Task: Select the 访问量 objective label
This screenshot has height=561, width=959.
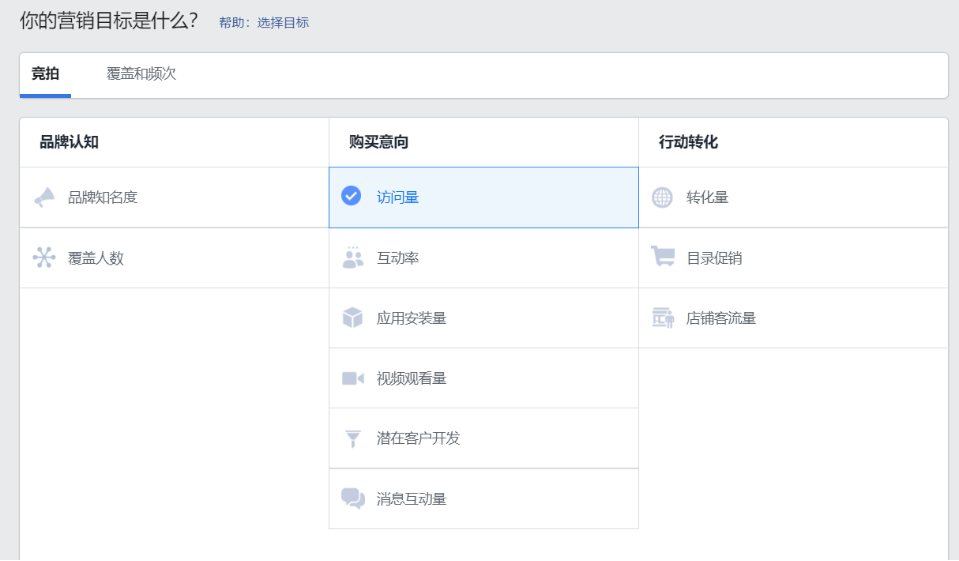Action: 398,198
